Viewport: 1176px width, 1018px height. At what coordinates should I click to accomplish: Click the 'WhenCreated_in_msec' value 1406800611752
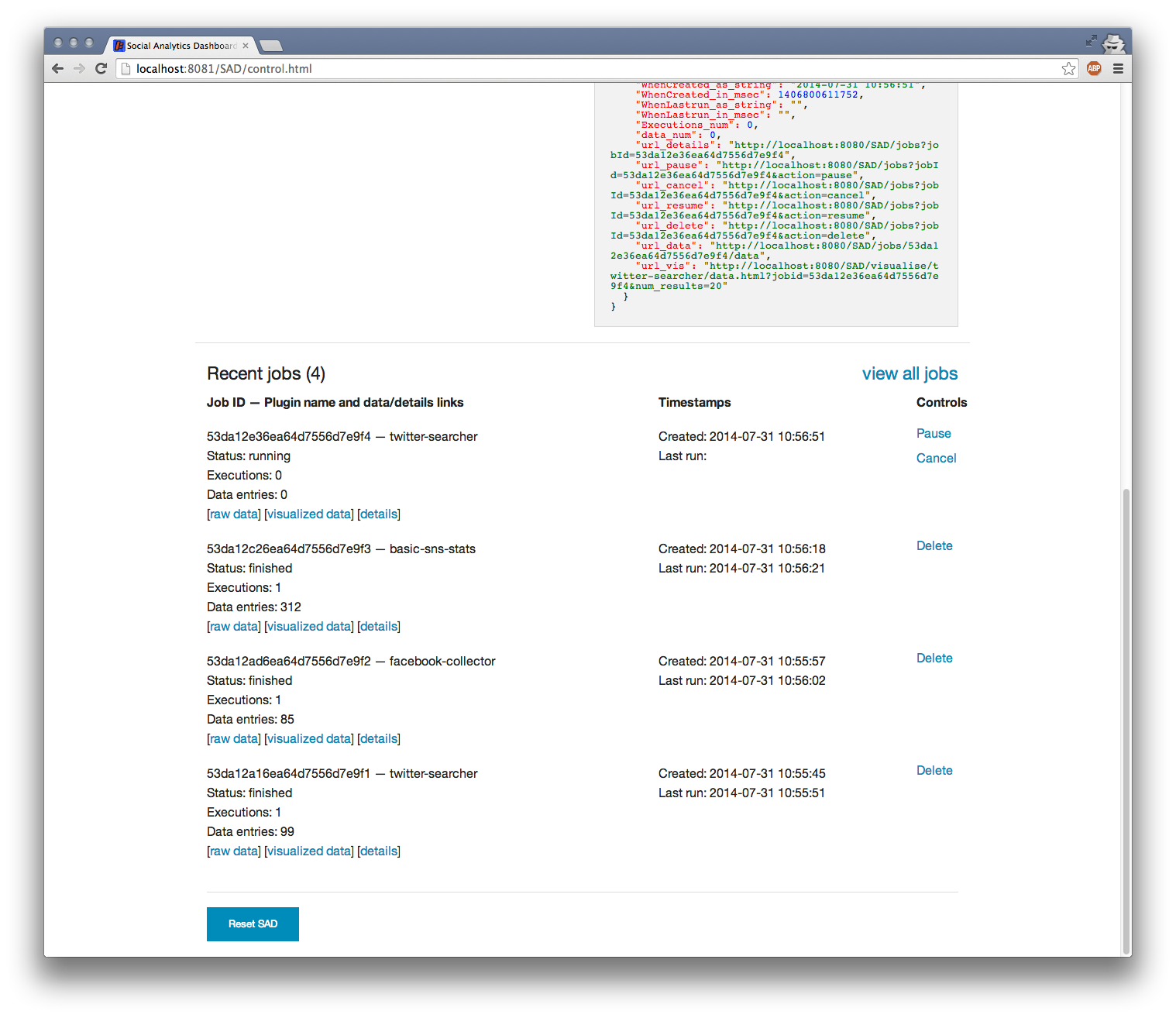pos(818,95)
